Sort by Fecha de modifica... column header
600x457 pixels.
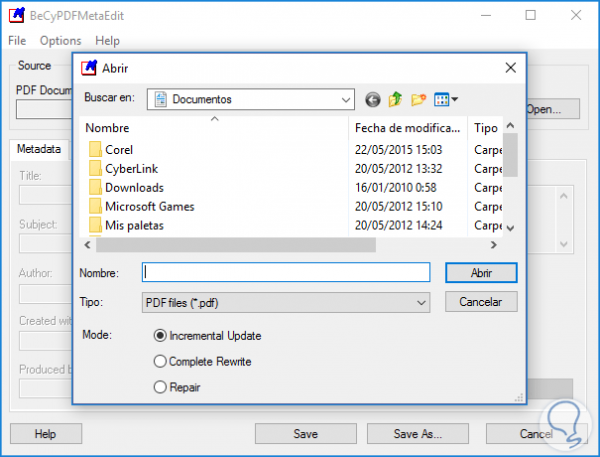click(408, 128)
